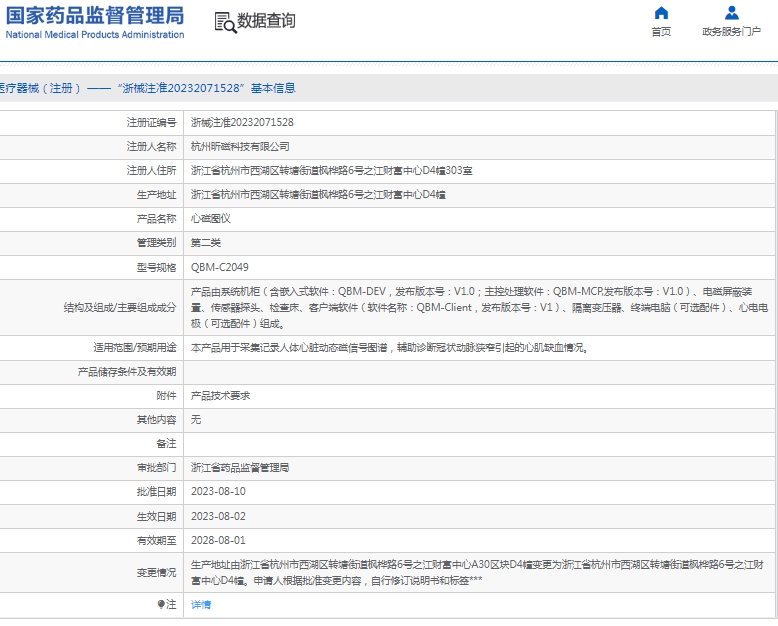This screenshot has width=778, height=626.
Task: Click the 适用范围 description starting 本产品用于
Action: 390,348
